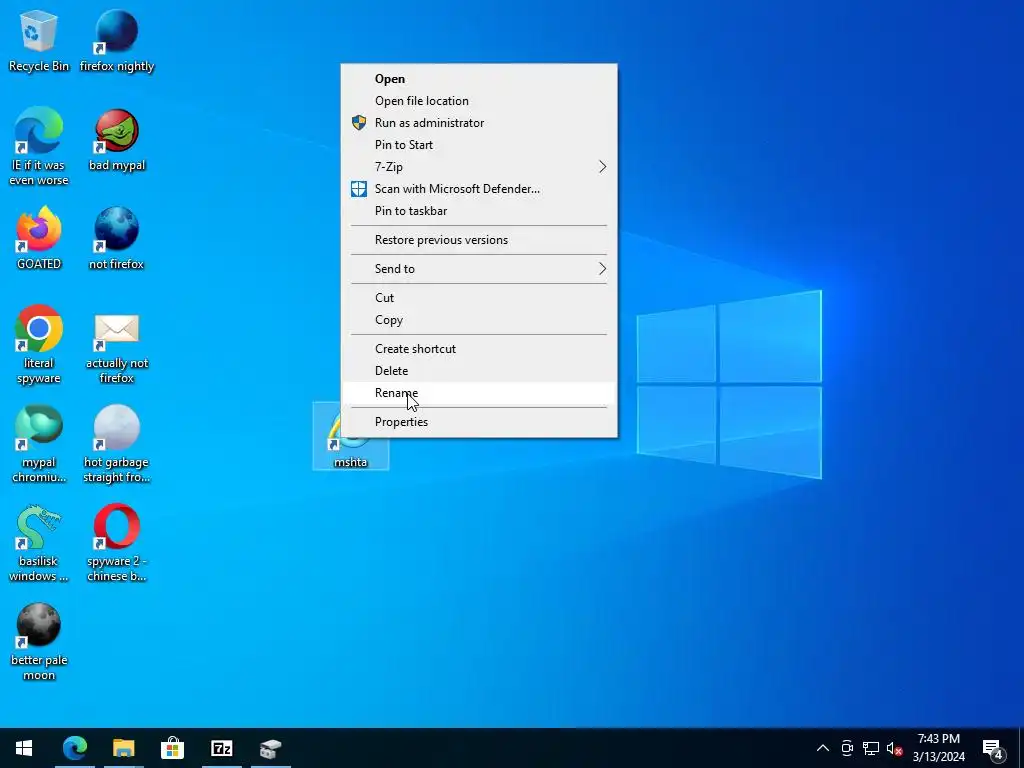Open the notification center icon
The height and width of the screenshot is (768, 1024).
coord(993,749)
